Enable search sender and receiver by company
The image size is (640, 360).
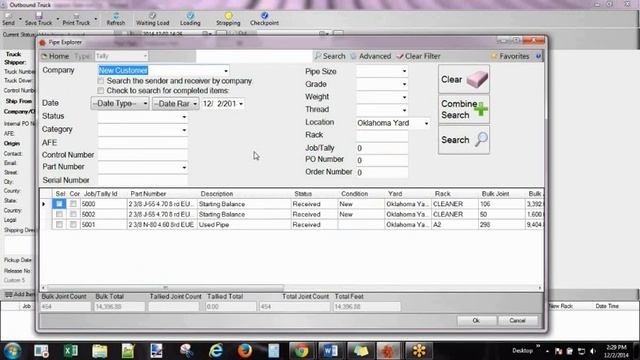101,81
